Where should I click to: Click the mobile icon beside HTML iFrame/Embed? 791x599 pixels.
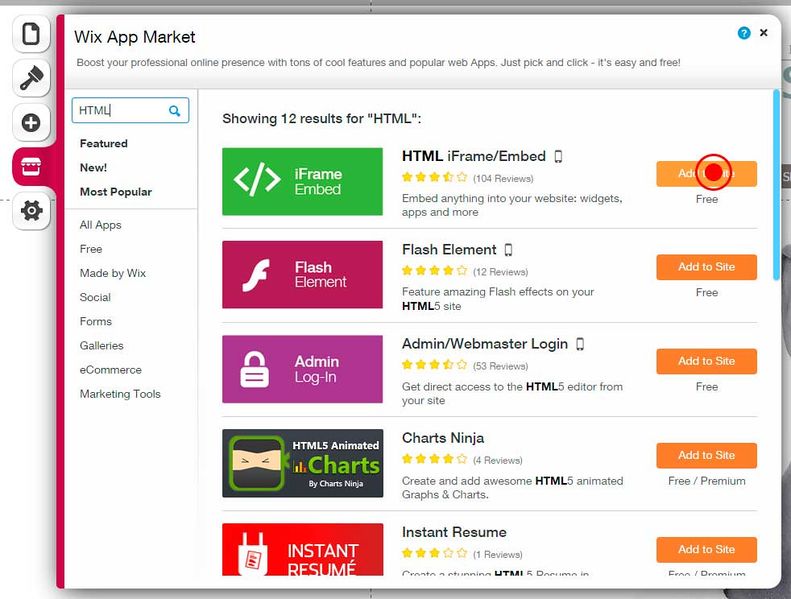pyautogui.click(x=558, y=157)
